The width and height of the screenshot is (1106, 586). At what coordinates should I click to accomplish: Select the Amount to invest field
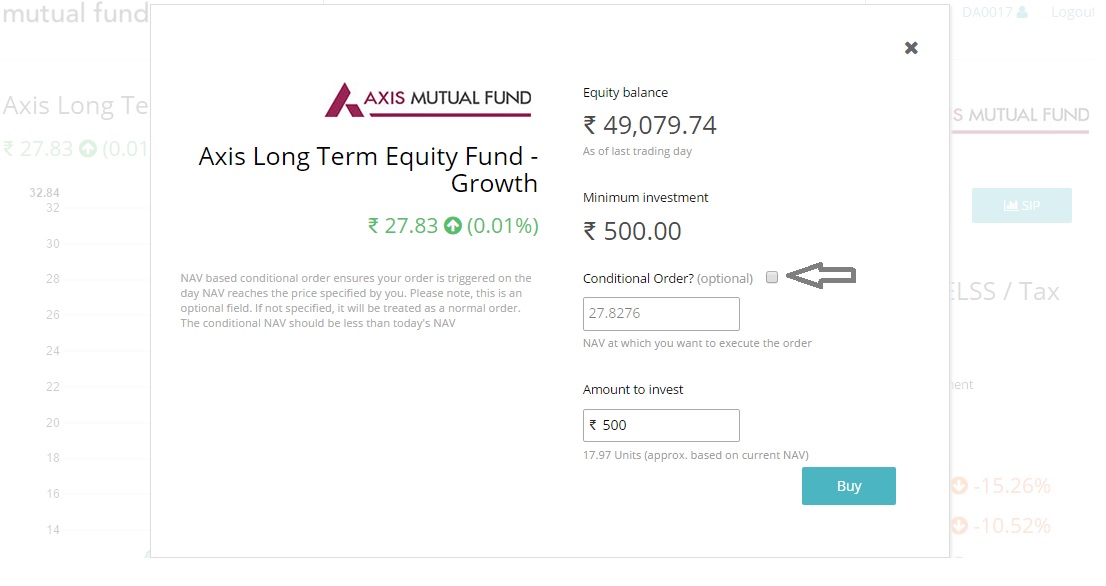[661, 425]
